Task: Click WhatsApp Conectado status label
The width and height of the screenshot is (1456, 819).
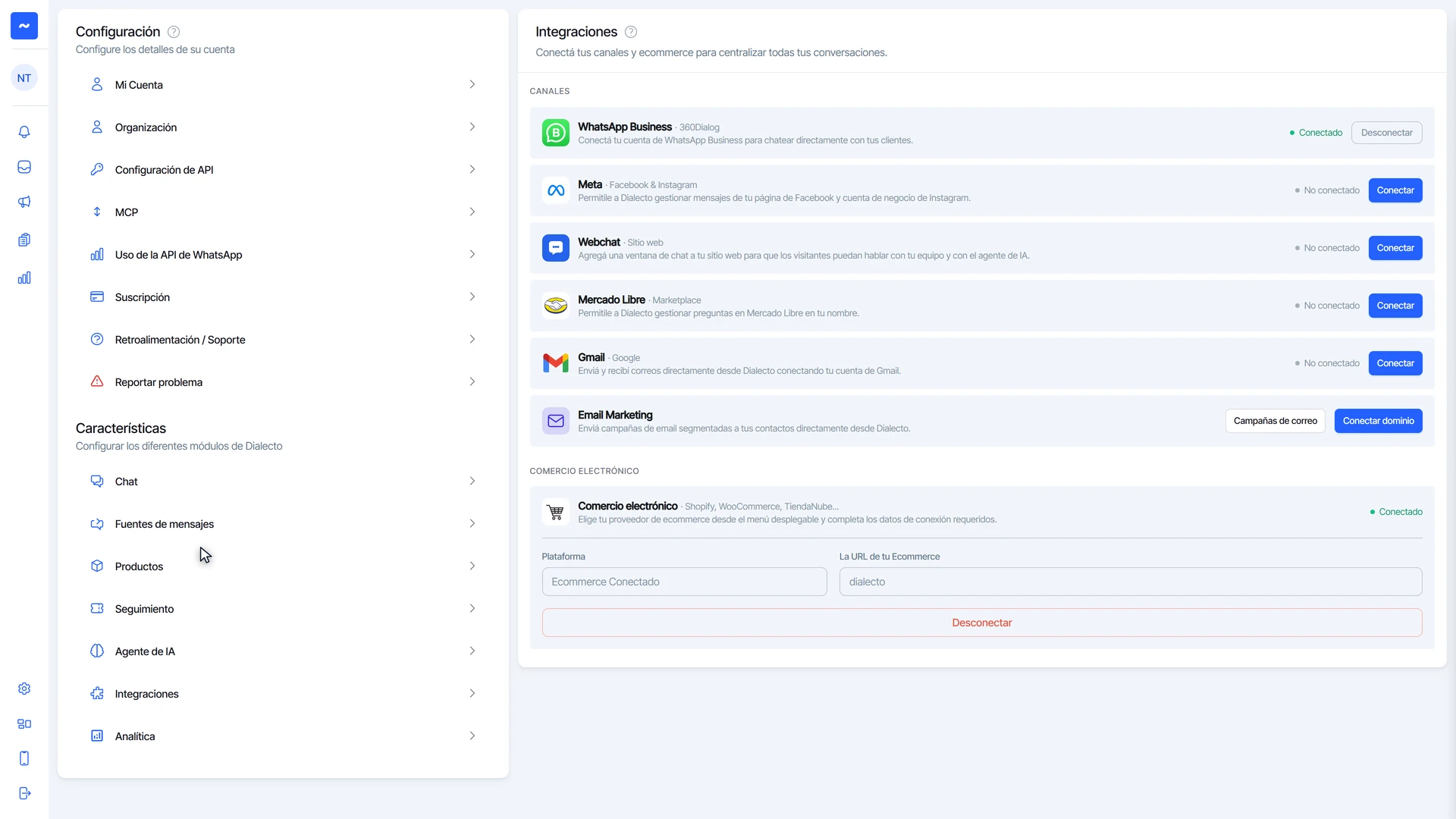Action: pos(1316,133)
